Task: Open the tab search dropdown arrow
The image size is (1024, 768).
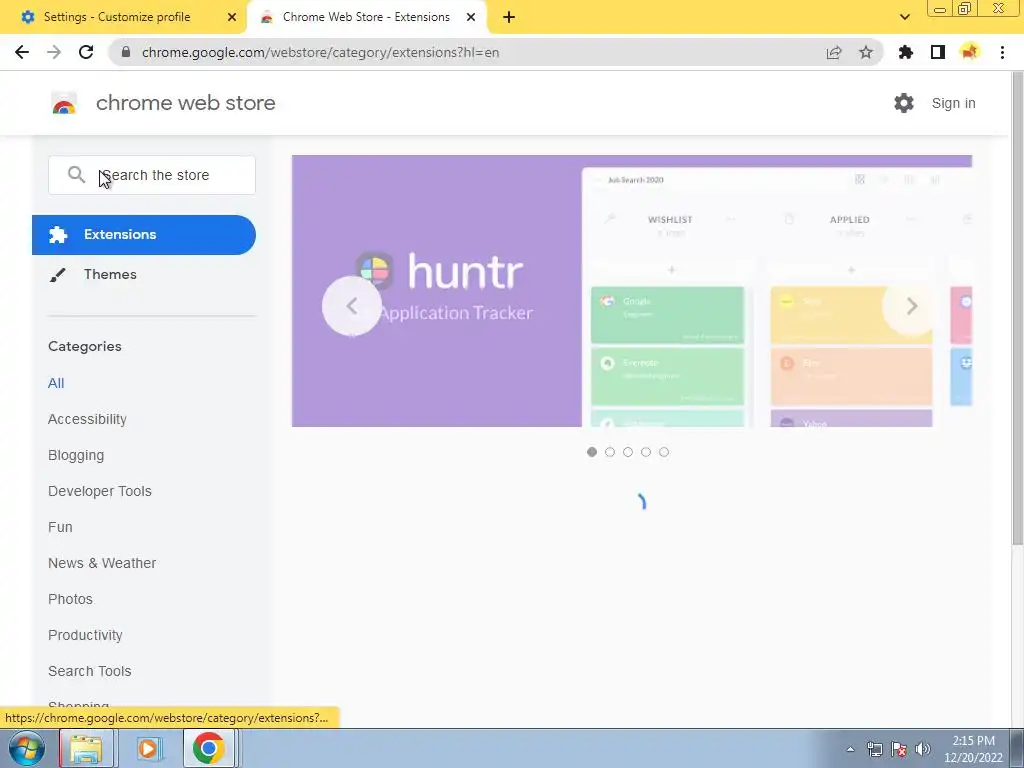Action: 905,17
